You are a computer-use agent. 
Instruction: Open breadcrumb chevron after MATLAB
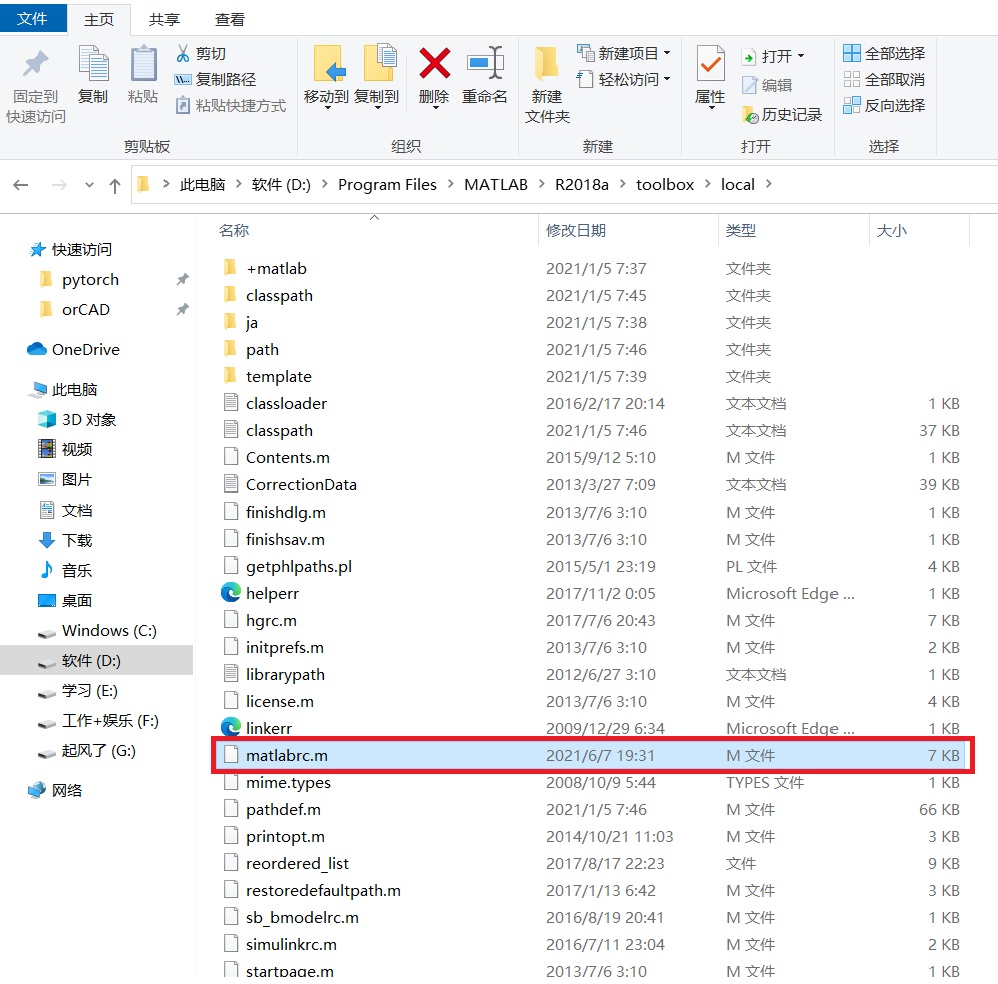pos(541,184)
